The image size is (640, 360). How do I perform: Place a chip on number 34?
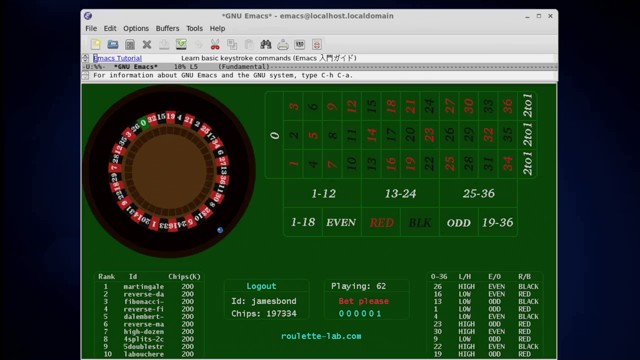click(x=508, y=163)
